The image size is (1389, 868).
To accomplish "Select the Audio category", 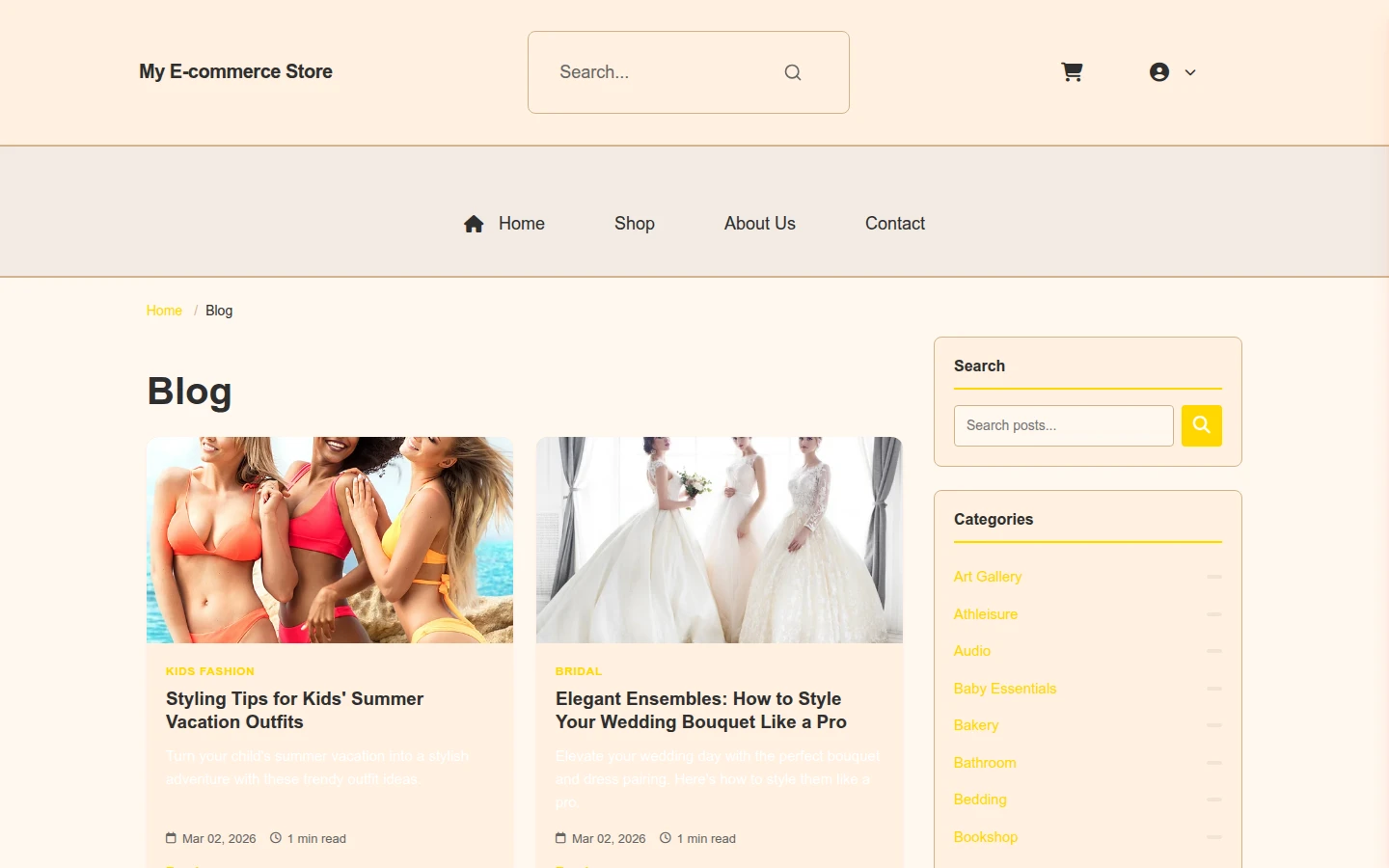I will [x=972, y=651].
